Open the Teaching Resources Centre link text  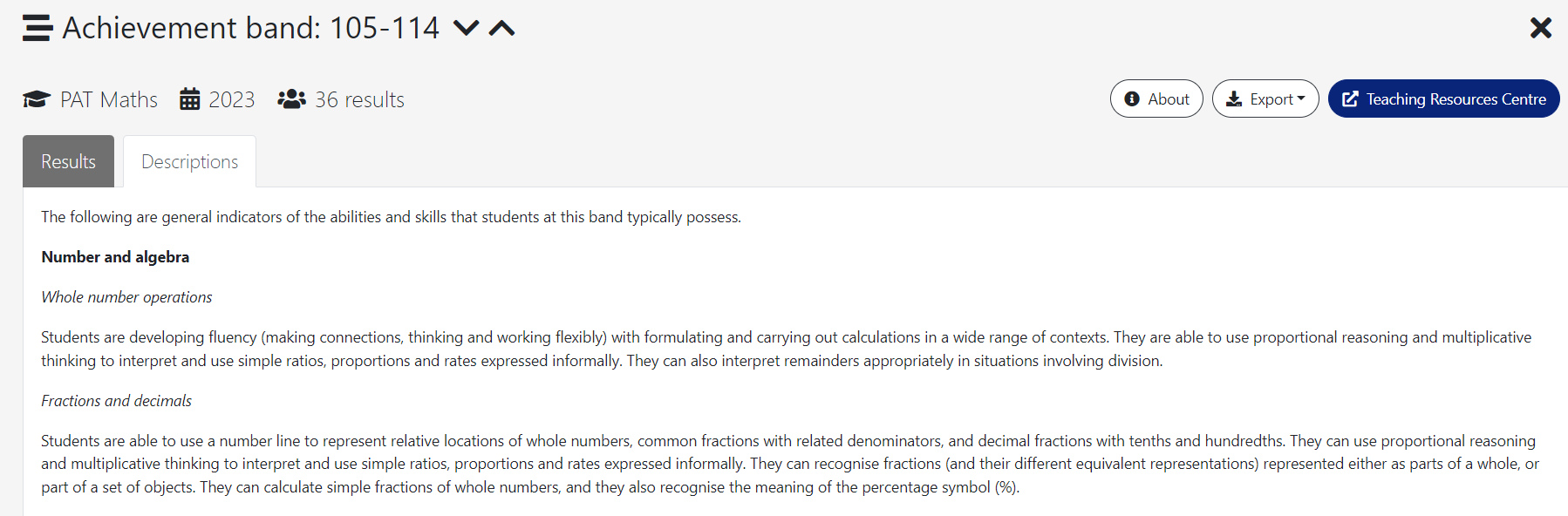click(1456, 99)
